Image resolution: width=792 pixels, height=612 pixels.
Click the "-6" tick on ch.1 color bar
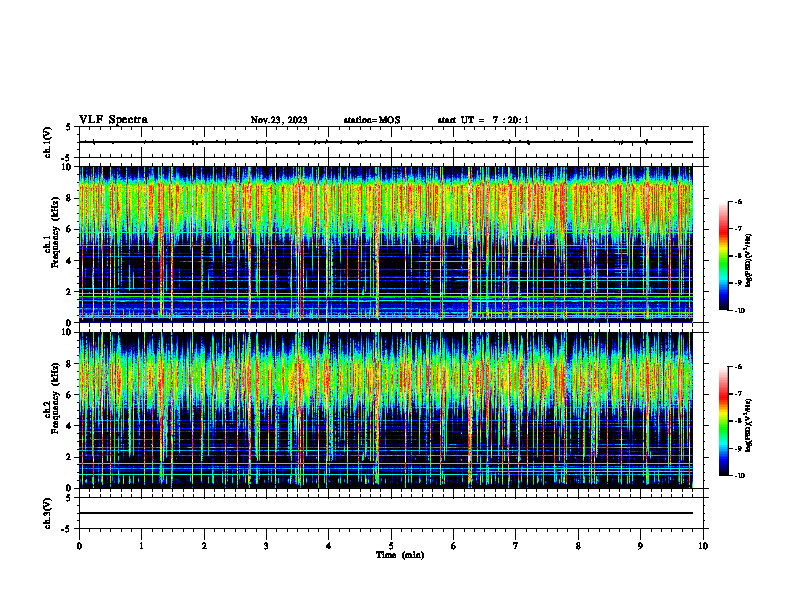738,201
